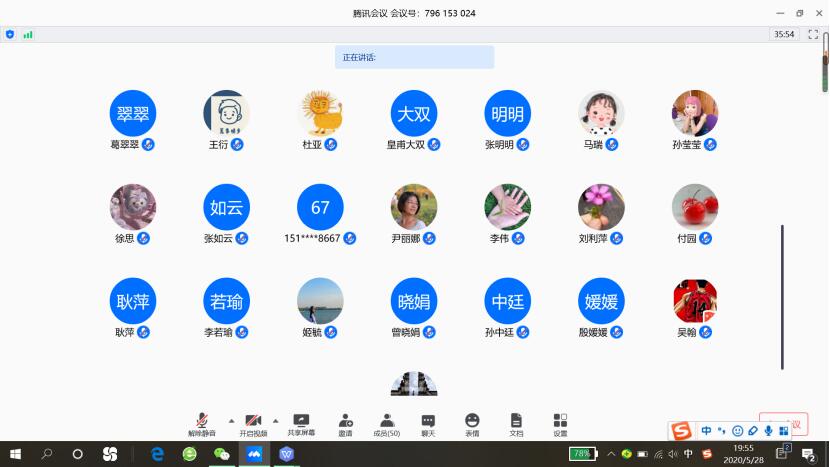Expand hidden system tray icons arrow
The height and width of the screenshot is (467, 830).
(611, 454)
